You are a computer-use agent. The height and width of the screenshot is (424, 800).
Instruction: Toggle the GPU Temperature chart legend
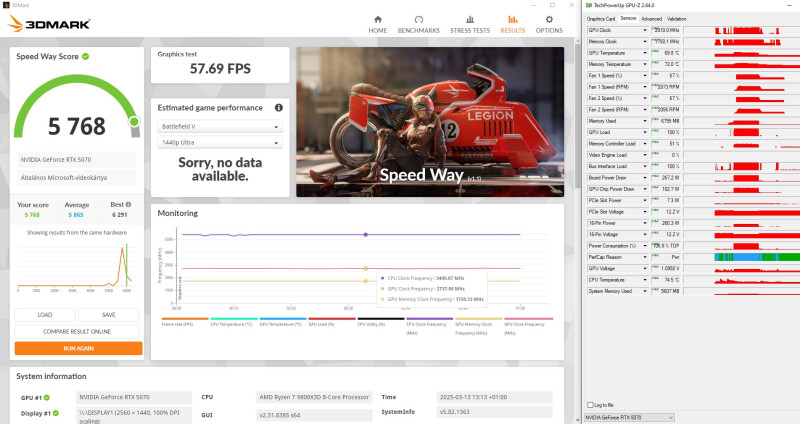pos(283,321)
